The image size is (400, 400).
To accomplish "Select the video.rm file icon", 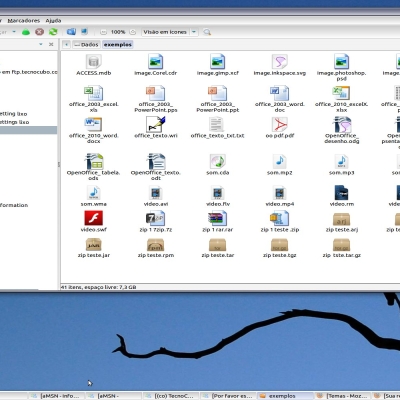I will point(342,193).
